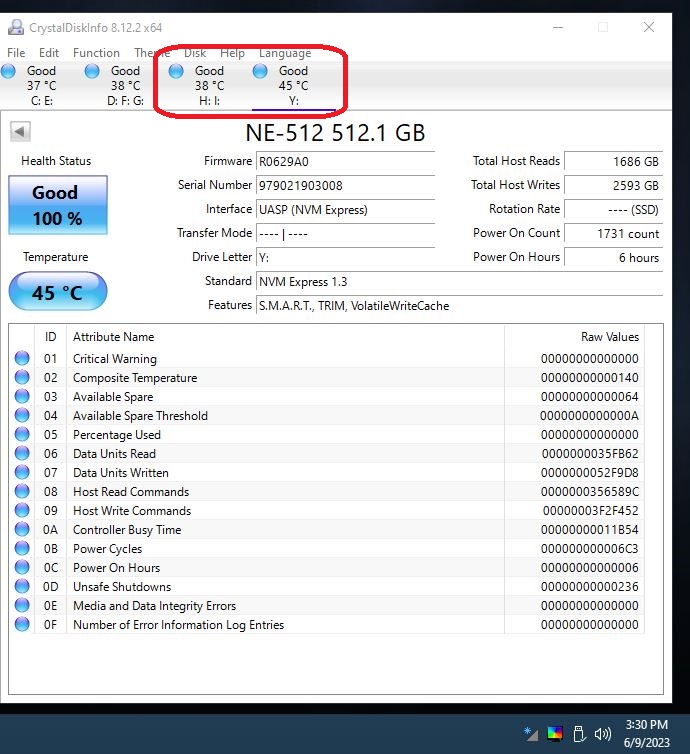Click the Standard field NVM Express 1.3
The width and height of the screenshot is (690, 754).
pyautogui.click(x=459, y=282)
